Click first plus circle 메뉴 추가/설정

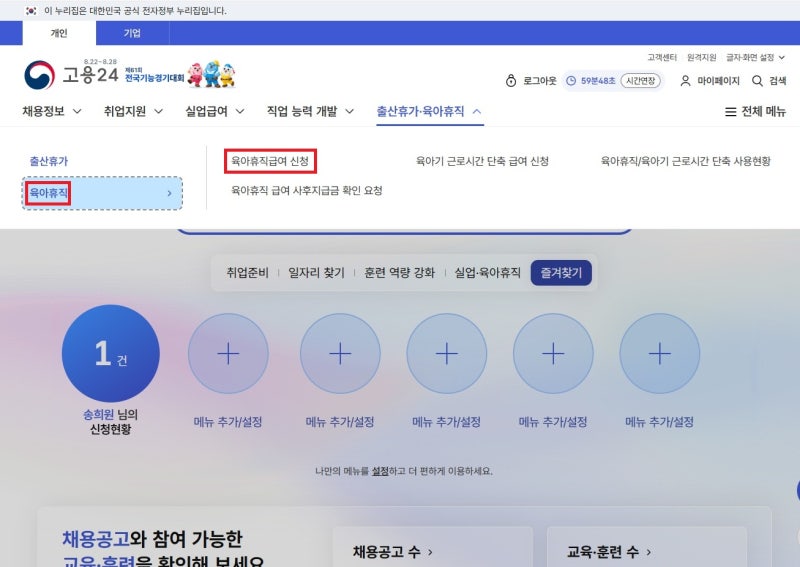click(228, 354)
